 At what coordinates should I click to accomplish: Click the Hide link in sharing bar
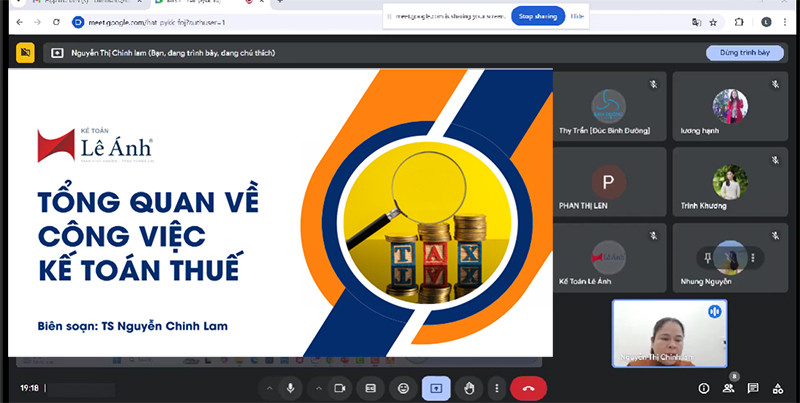577,15
